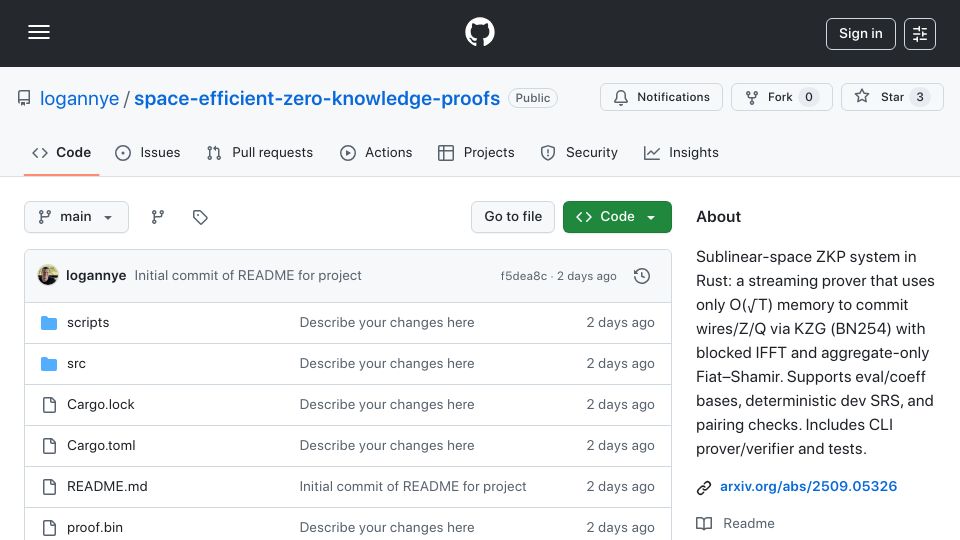The image size is (960, 540).
Task: Open Readme link in About section
Action: pyautogui.click(x=749, y=523)
